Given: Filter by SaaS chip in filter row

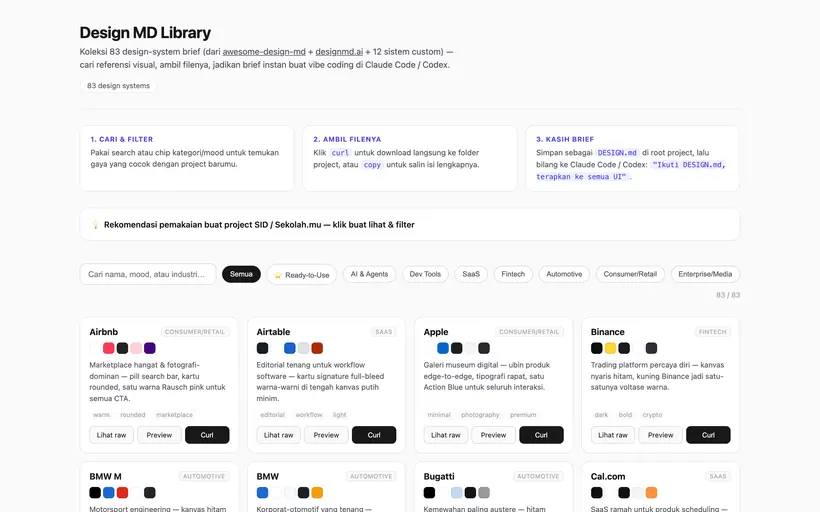Looking at the screenshot, I should coord(471,274).
